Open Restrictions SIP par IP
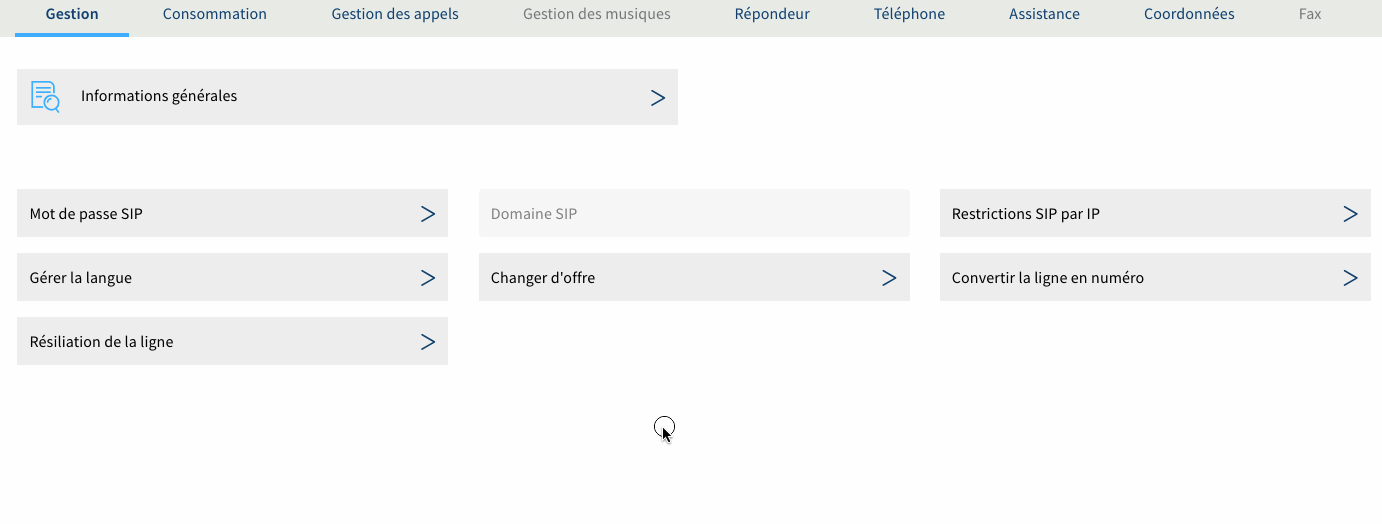Viewport: 1382px width, 524px height. point(1026,214)
